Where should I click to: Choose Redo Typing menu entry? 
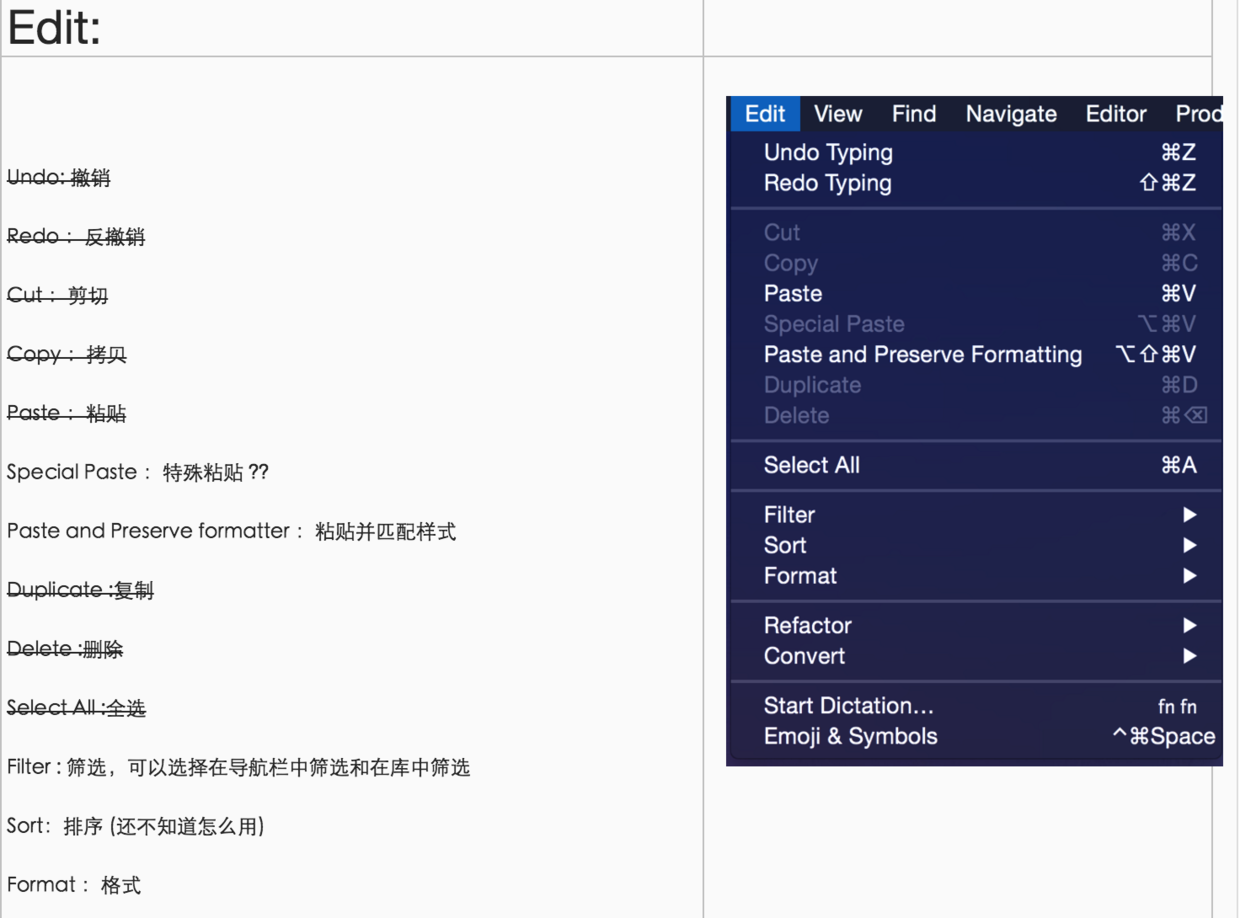975,183
